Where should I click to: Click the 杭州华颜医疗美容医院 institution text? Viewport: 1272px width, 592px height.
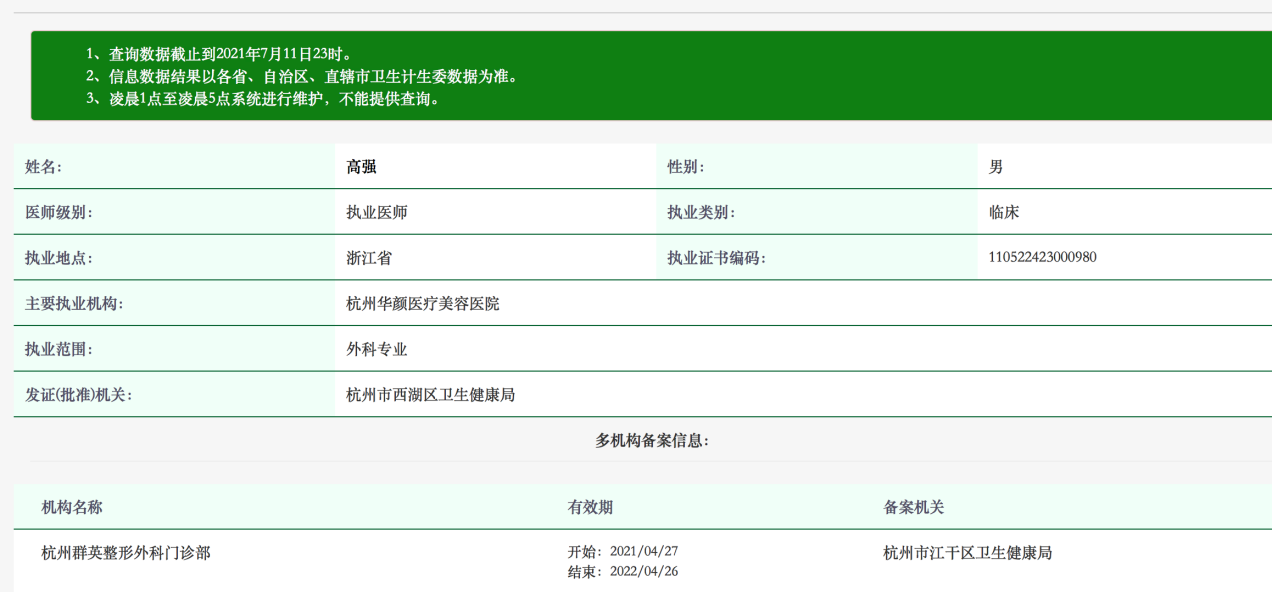tap(422, 303)
